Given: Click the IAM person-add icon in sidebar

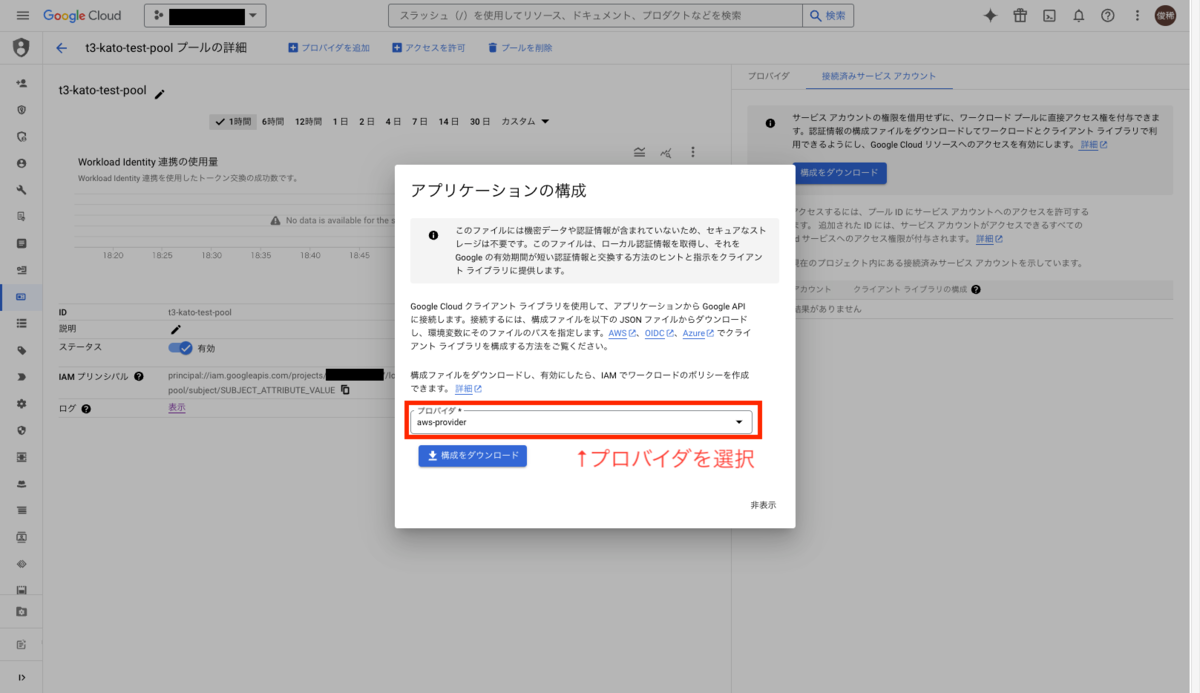Looking at the screenshot, I should 21,83.
